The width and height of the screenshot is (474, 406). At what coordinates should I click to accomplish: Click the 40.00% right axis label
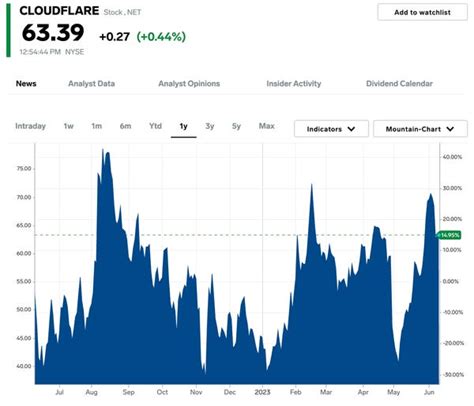(x=452, y=157)
